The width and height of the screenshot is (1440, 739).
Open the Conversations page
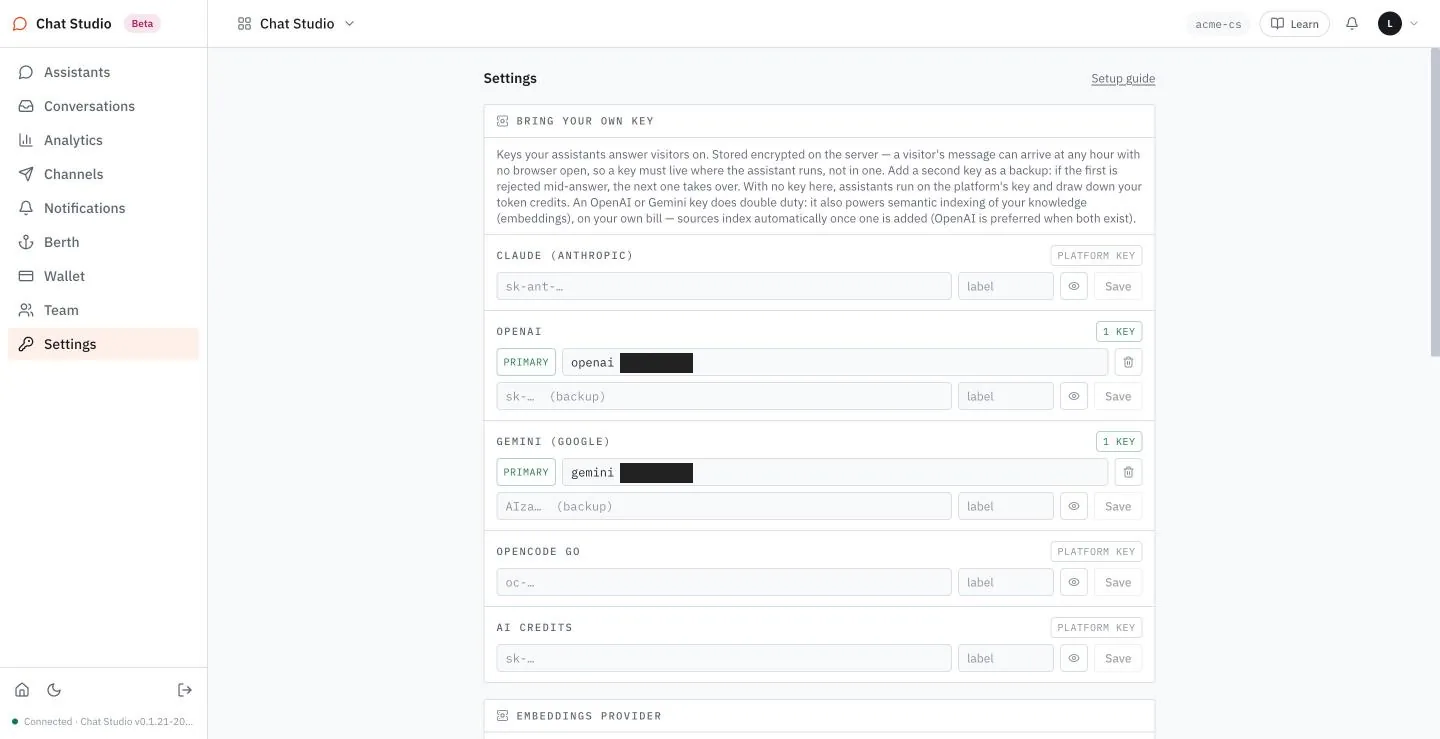click(x=104, y=106)
